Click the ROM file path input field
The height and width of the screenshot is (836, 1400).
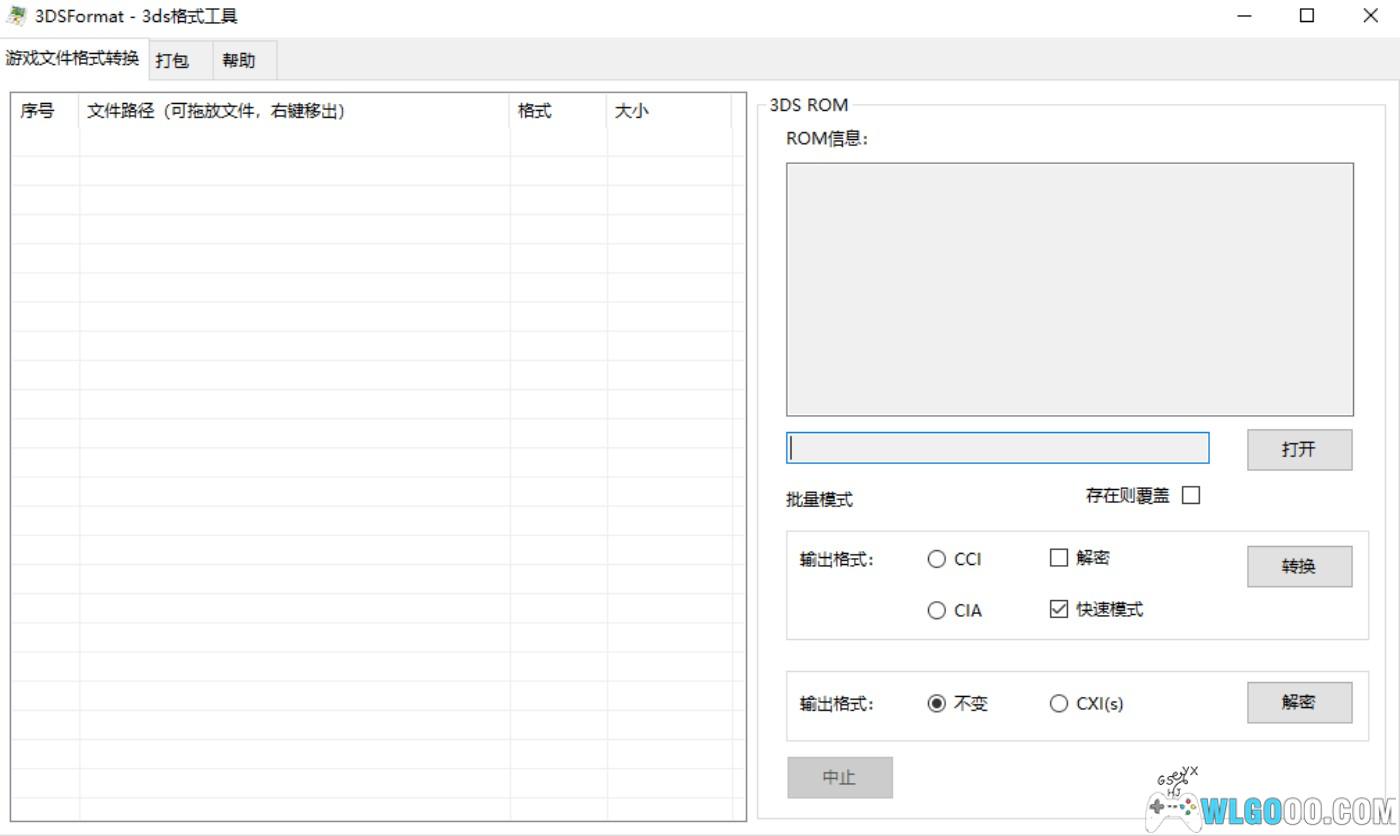(997, 448)
